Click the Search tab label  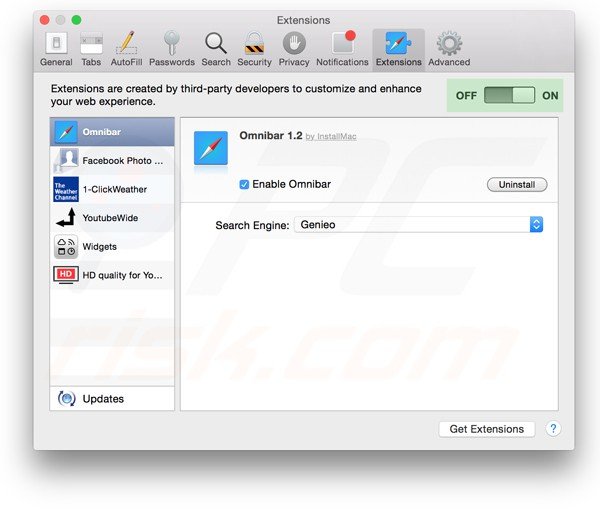pyautogui.click(x=216, y=62)
